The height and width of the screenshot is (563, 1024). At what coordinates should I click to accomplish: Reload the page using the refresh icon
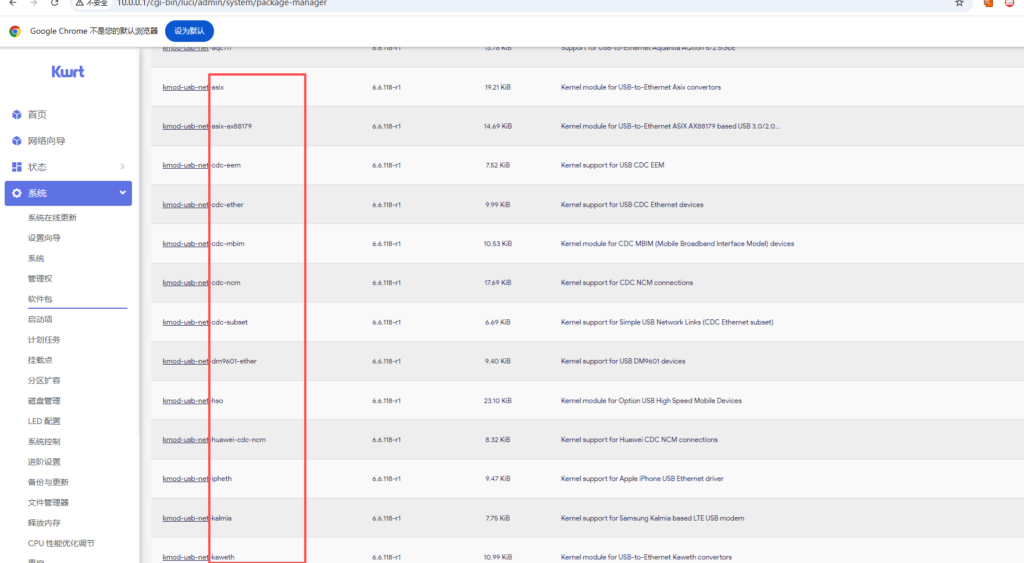(55, 4)
